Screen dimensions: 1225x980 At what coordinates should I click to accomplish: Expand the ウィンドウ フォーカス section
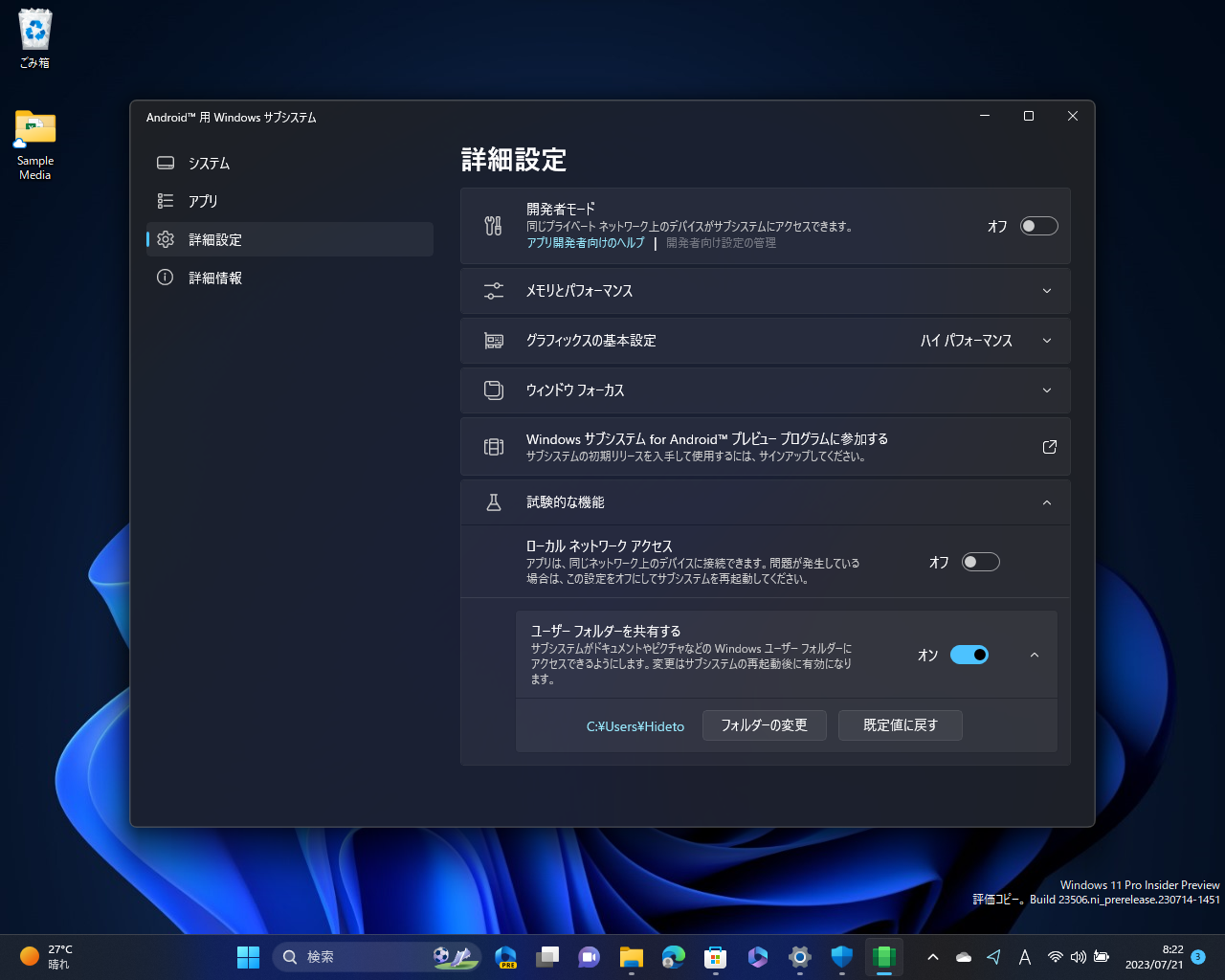pyautogui.click(x=1046, y=390)
